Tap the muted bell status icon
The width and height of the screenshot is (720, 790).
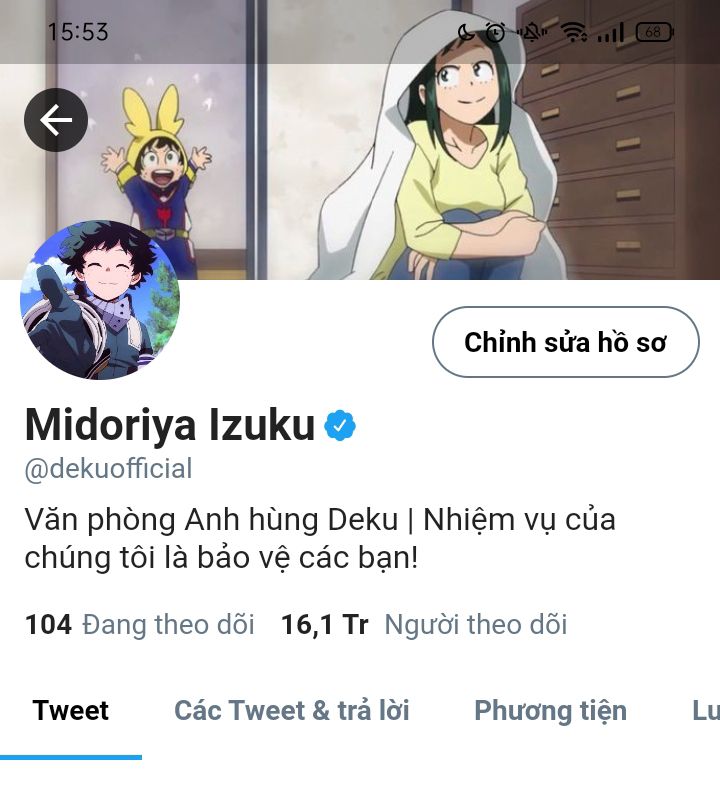[x=533, y=33]
